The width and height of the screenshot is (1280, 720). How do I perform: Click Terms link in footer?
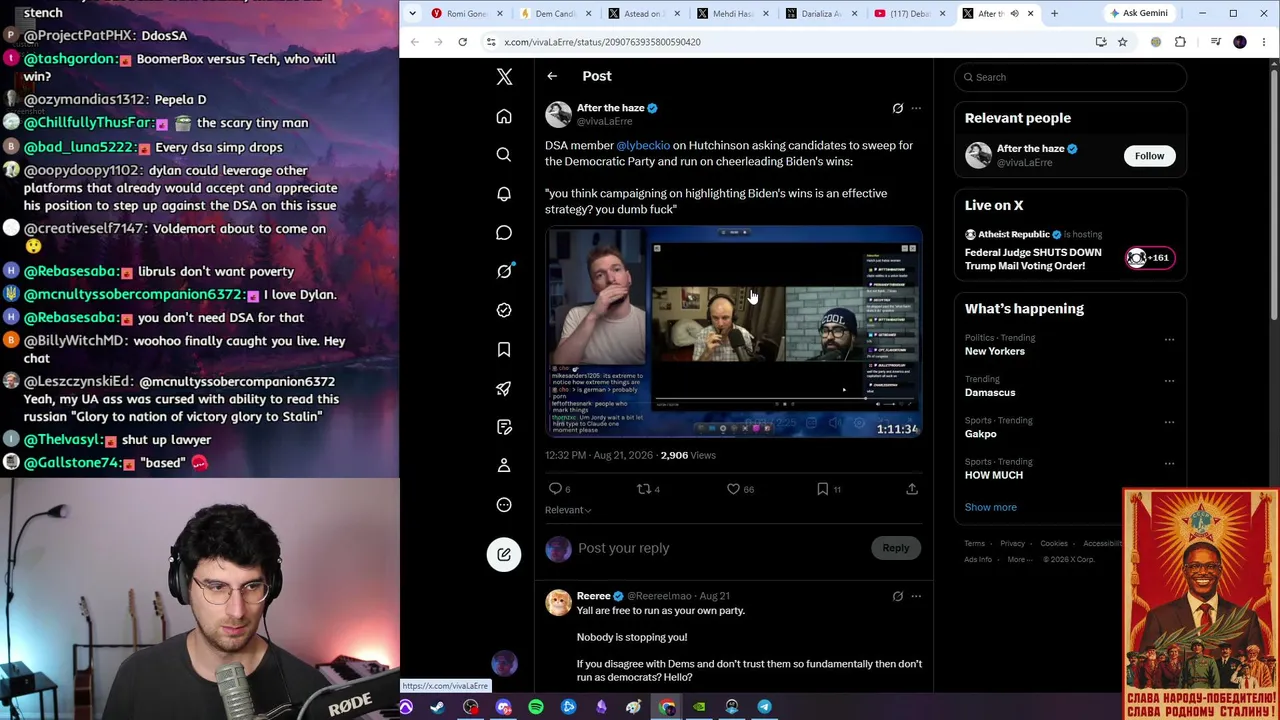[975, 544]
